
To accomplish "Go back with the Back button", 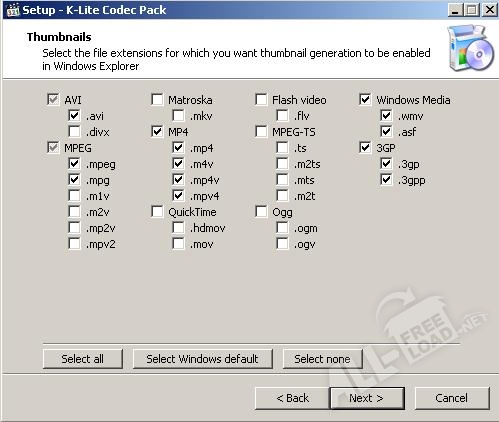I will pyautogui.click(x=292, y=398).
